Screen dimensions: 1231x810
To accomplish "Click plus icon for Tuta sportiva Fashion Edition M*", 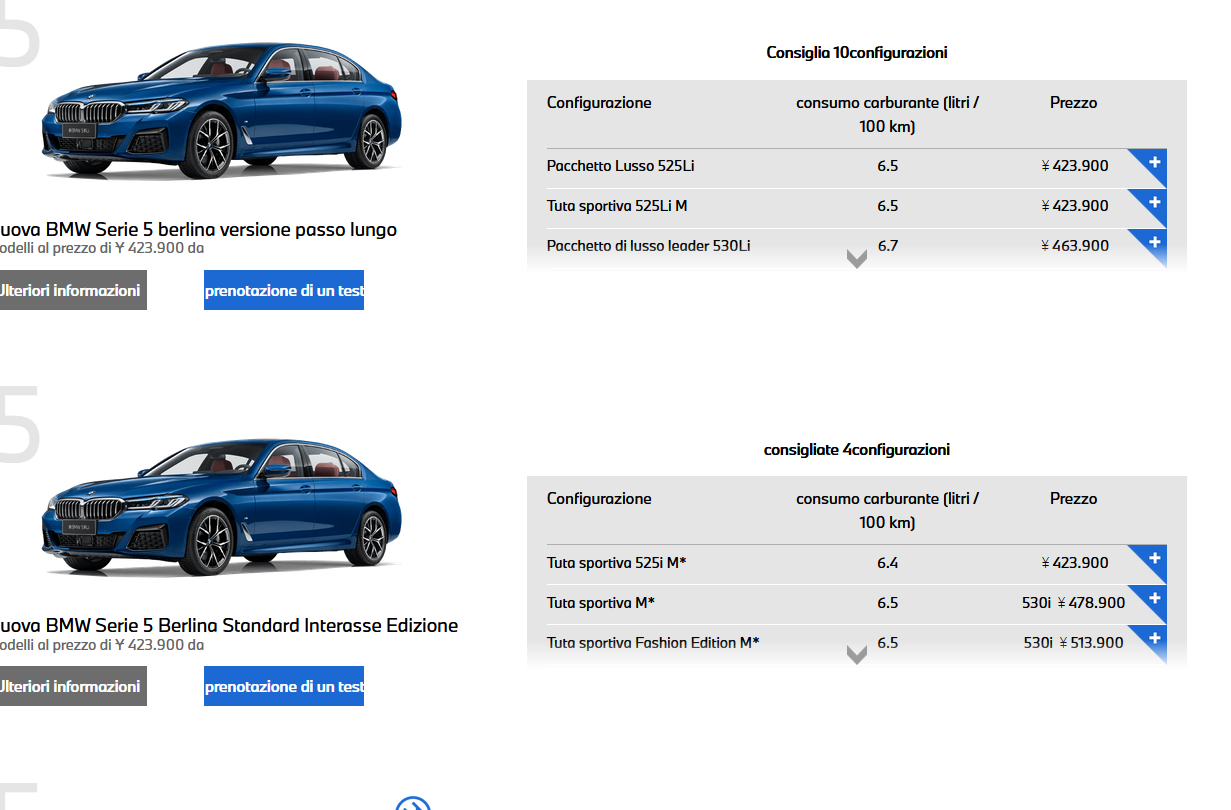I will click(1153, 638).
